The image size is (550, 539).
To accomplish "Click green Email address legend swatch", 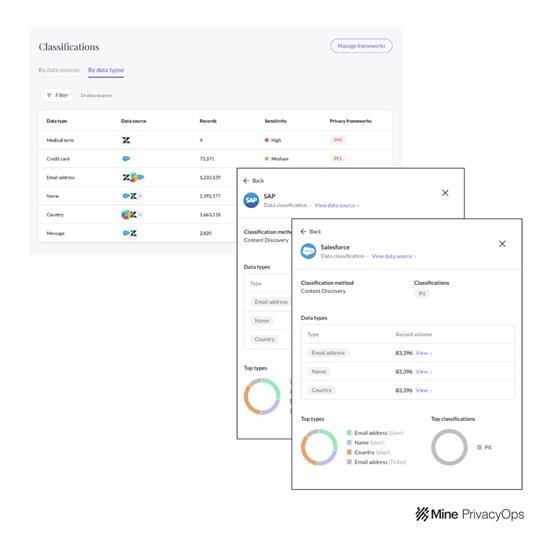I will [349, 433].
